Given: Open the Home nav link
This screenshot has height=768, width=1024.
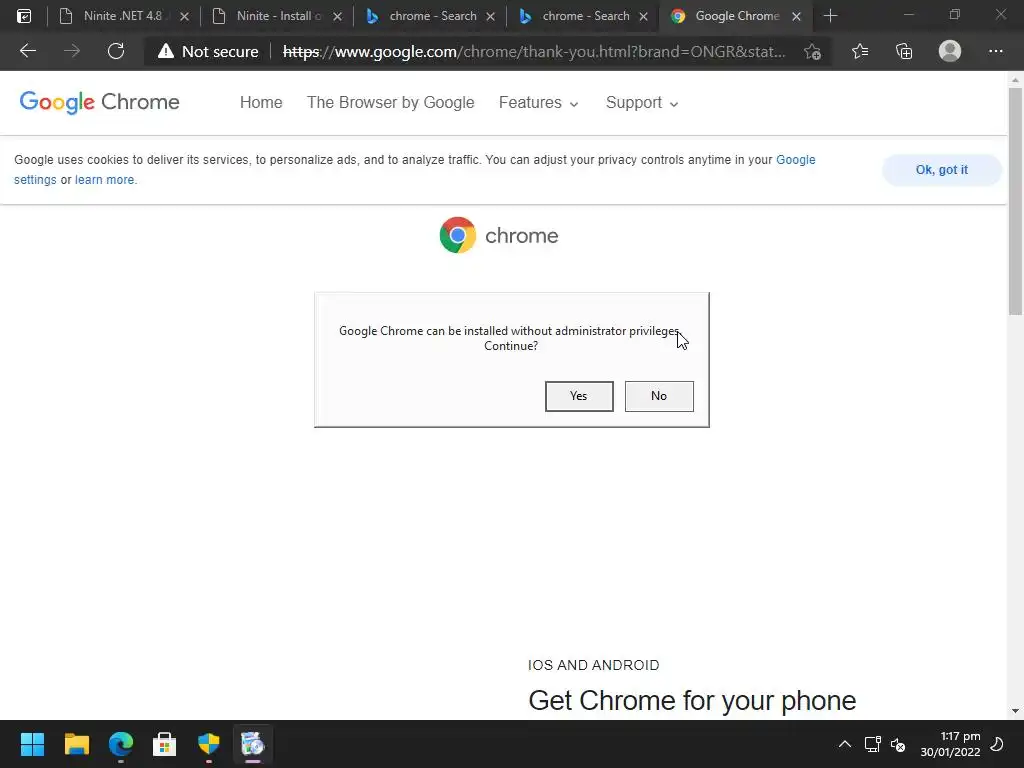Looking at the screenshot, I should click(261, 103).
